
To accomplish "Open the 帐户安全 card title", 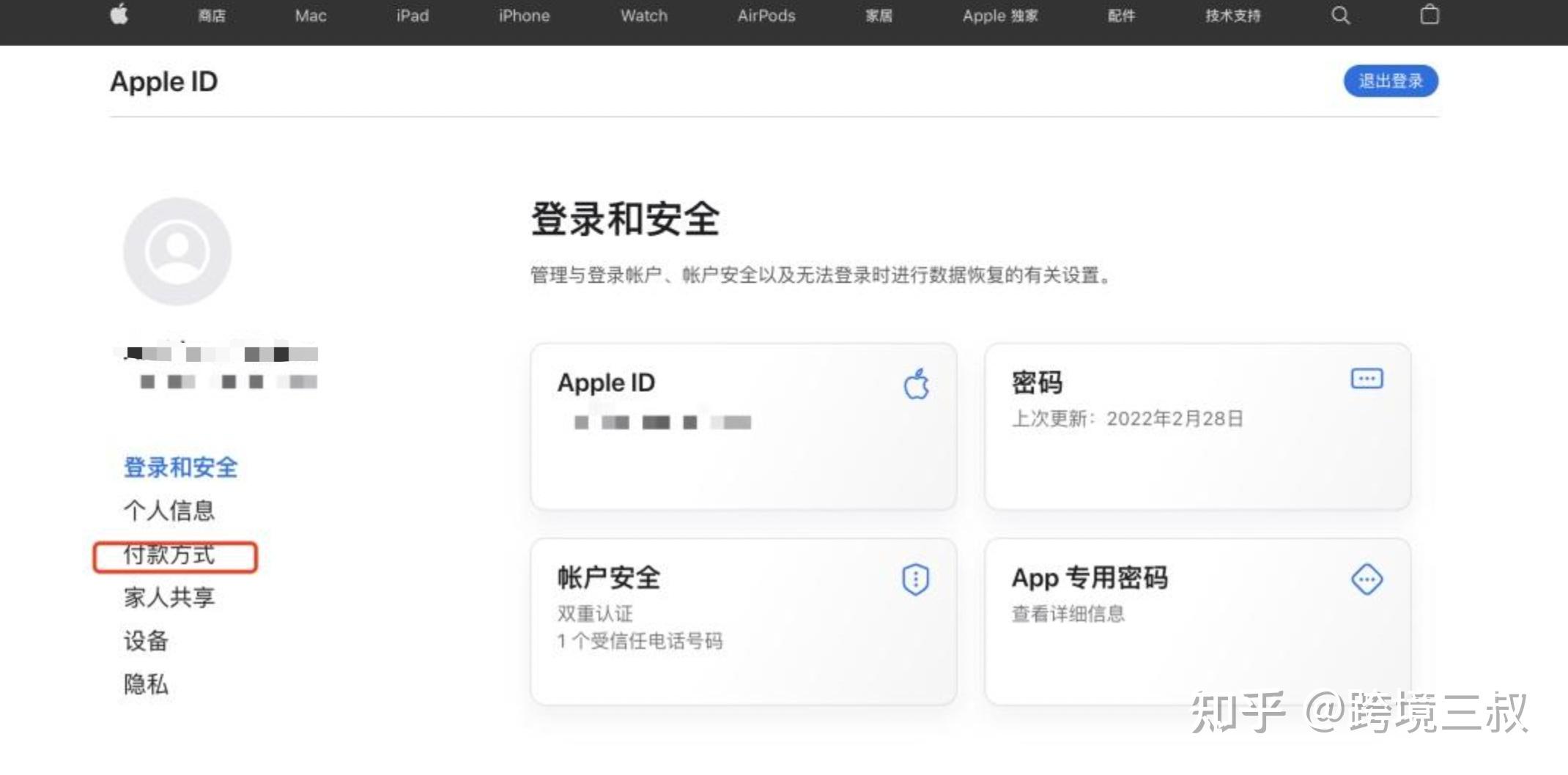I will tap(609, 578).
